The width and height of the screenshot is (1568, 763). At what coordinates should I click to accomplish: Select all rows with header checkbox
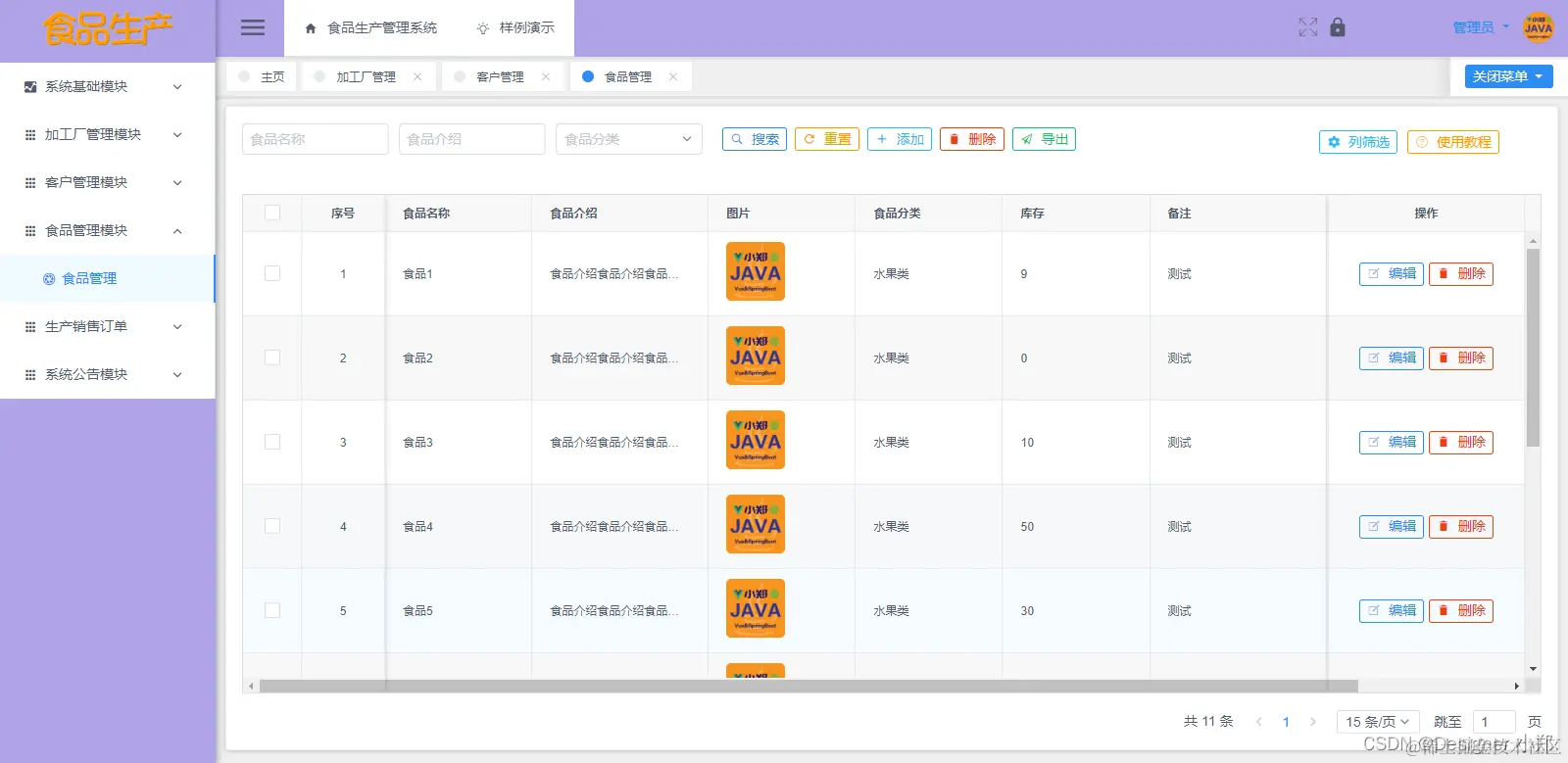tap(272, 213)
